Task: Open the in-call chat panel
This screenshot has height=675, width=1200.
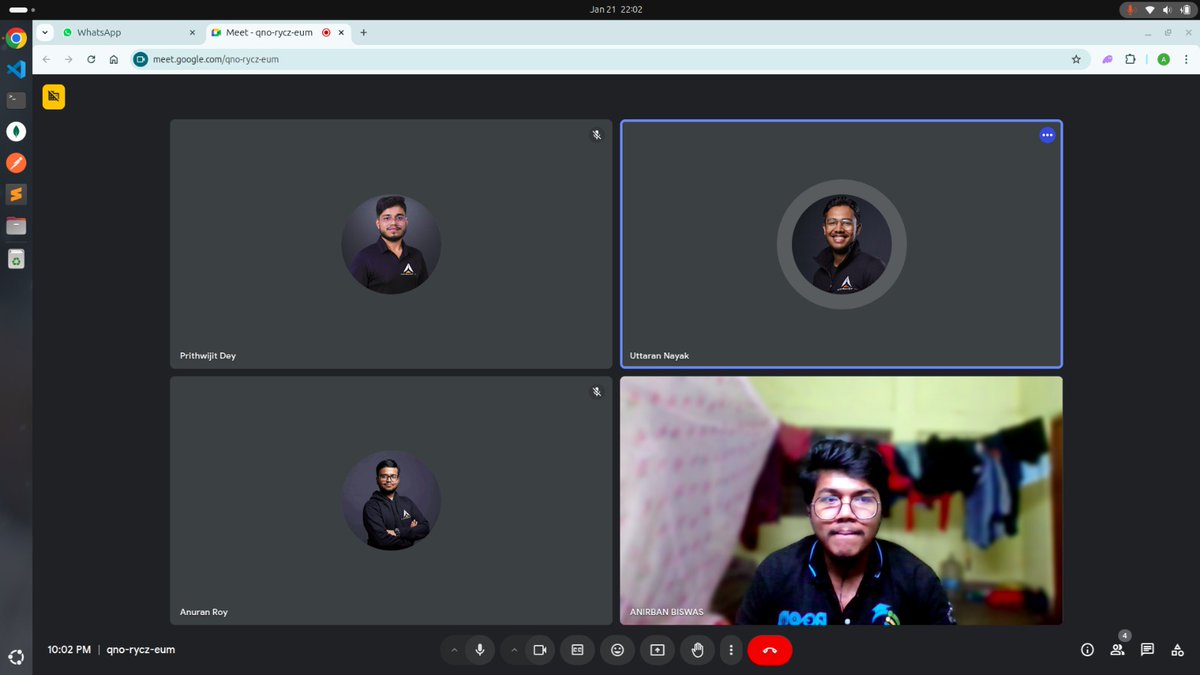Action: click(1147, 650)
